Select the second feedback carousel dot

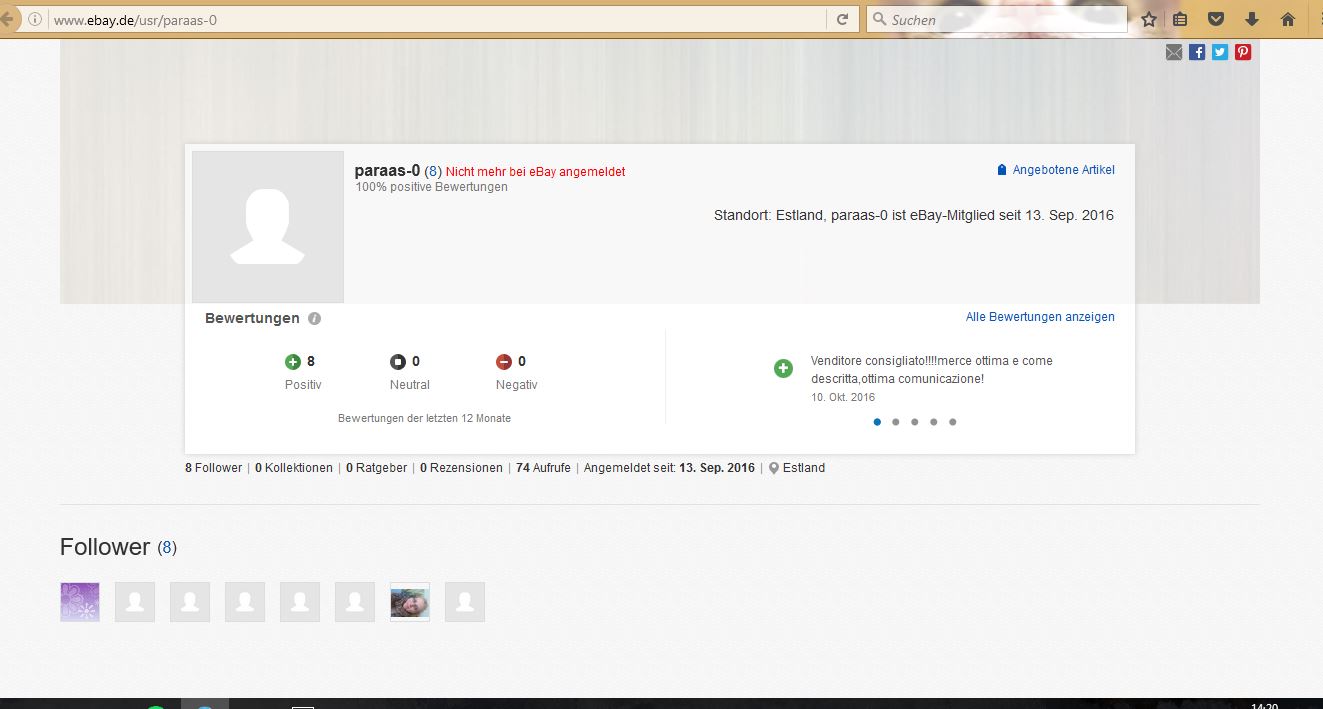(895, 422)
